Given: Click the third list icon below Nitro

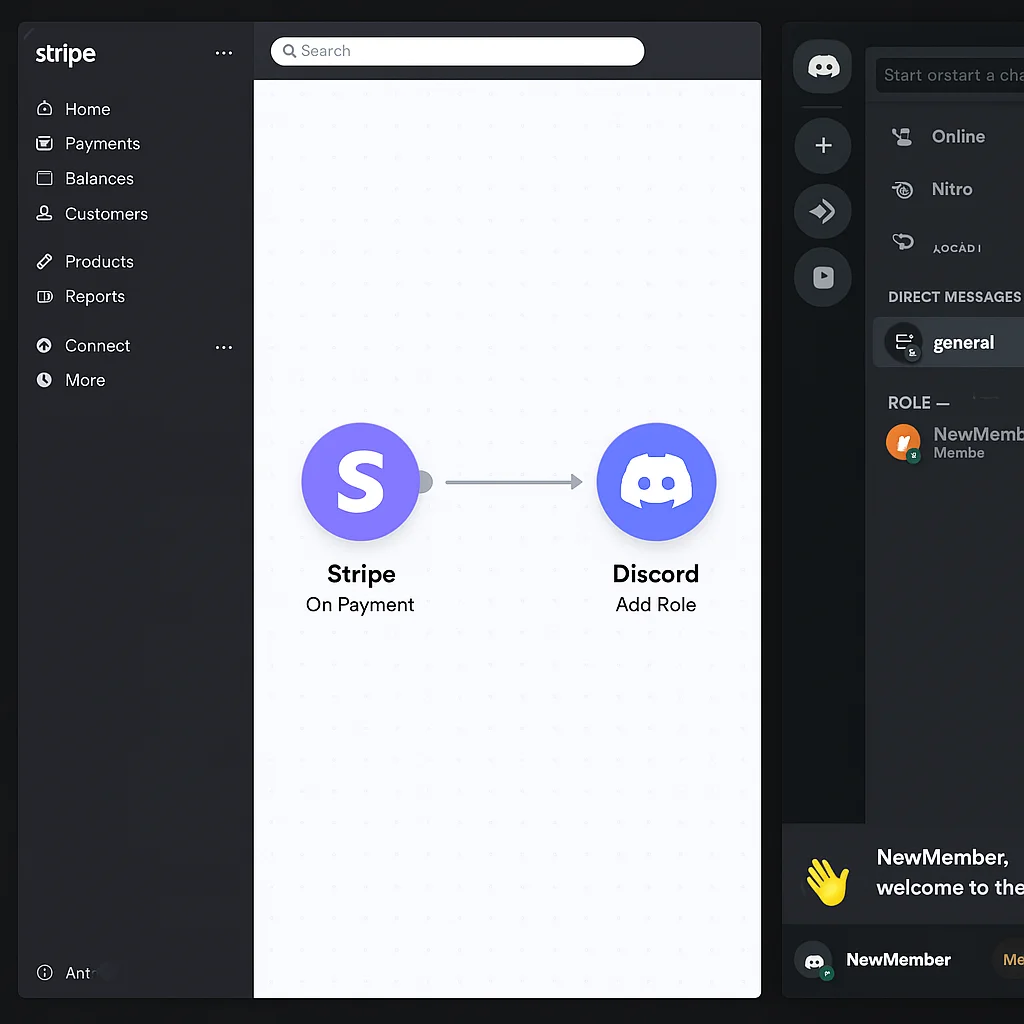Looking at the screenshot, I should click(903, 242).
